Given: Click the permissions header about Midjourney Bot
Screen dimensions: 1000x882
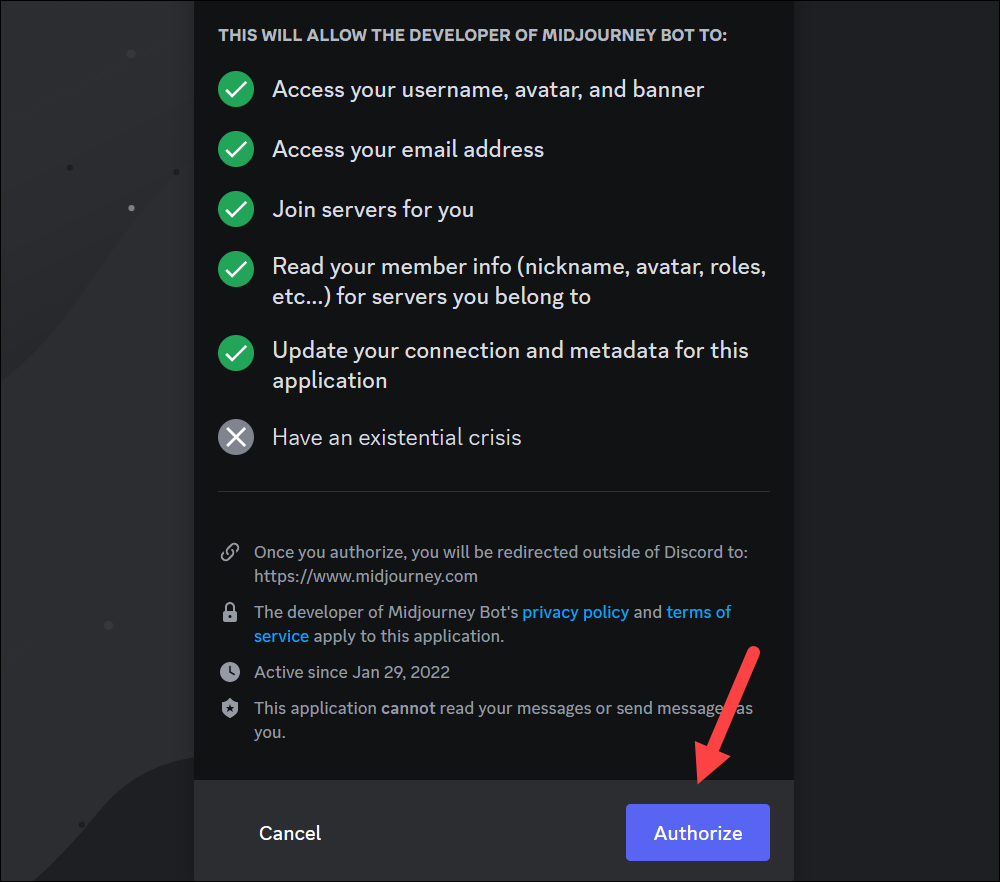Looking at the screenshot, I should coord(473,35).
